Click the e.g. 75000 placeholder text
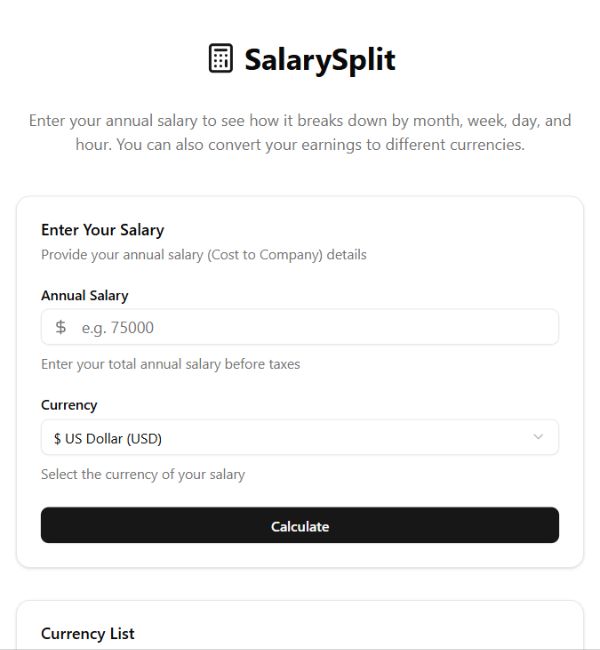 tap(117, 327)
